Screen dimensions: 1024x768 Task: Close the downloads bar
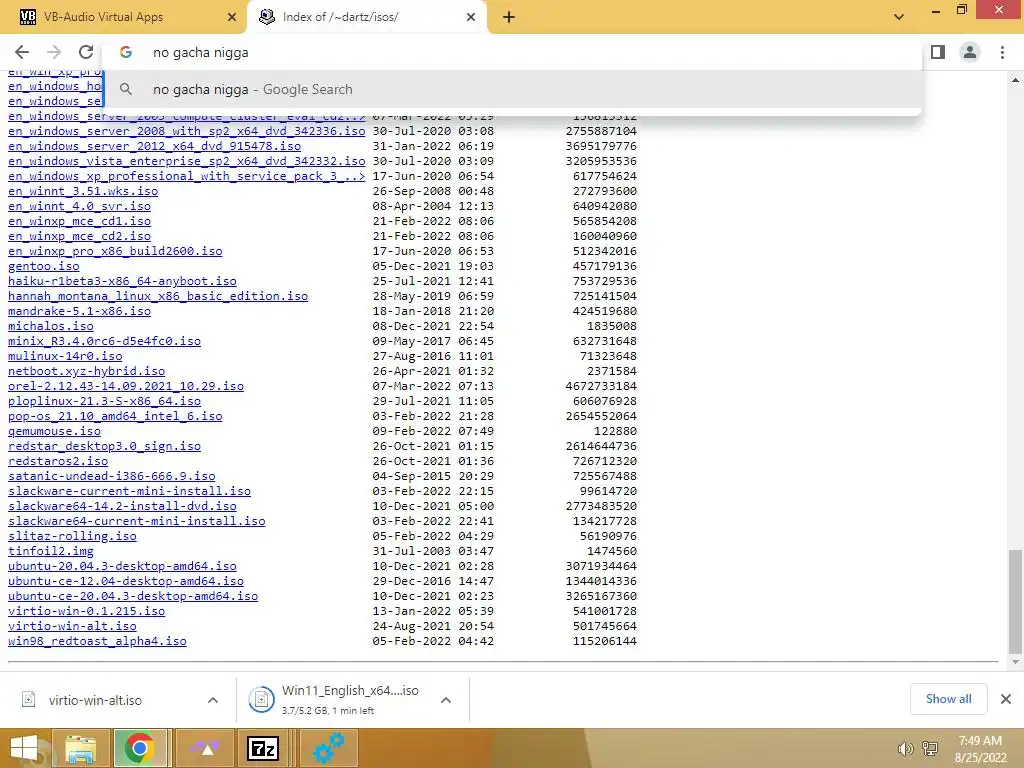click(x=1006, y=699)
